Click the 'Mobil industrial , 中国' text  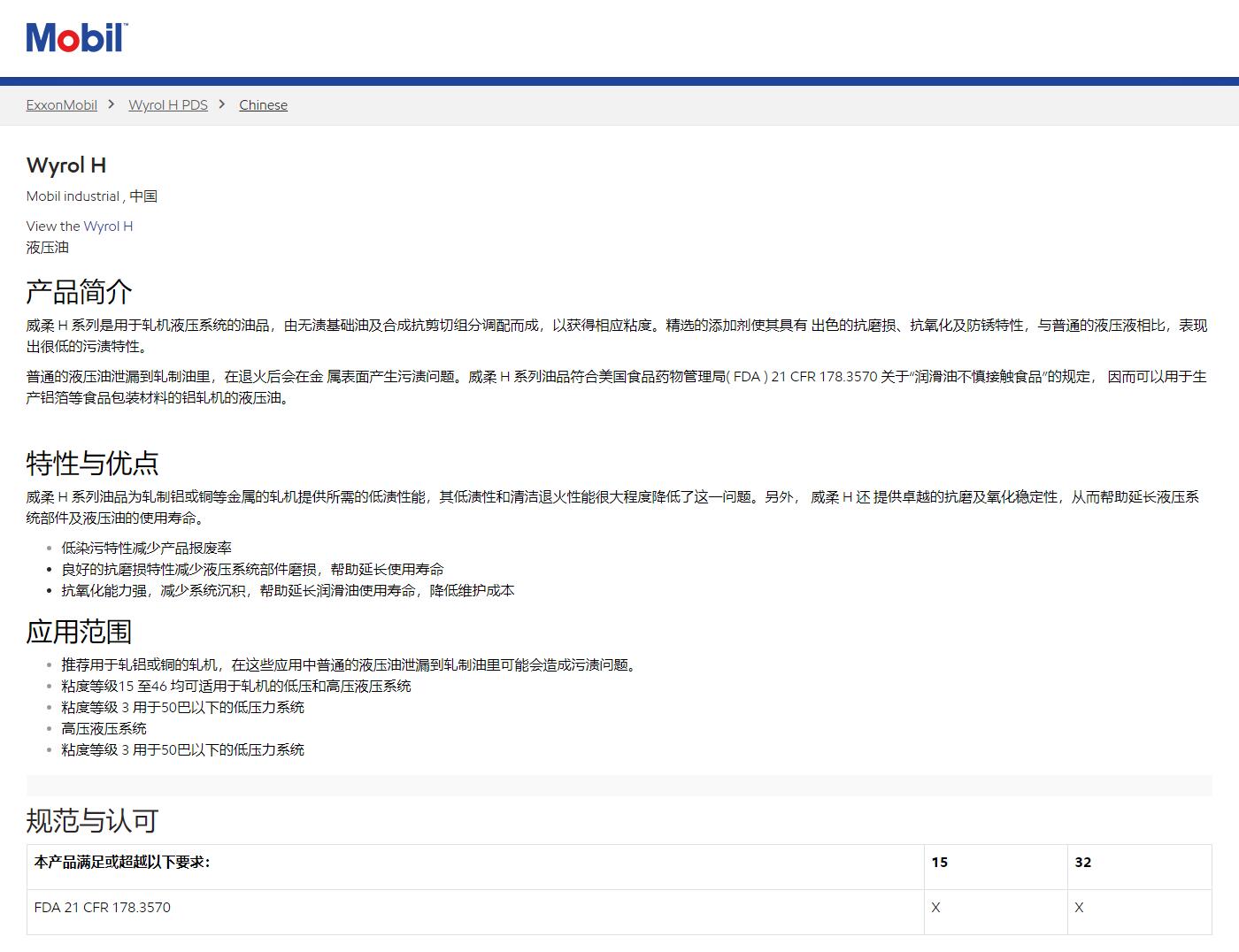click(92, 196)
